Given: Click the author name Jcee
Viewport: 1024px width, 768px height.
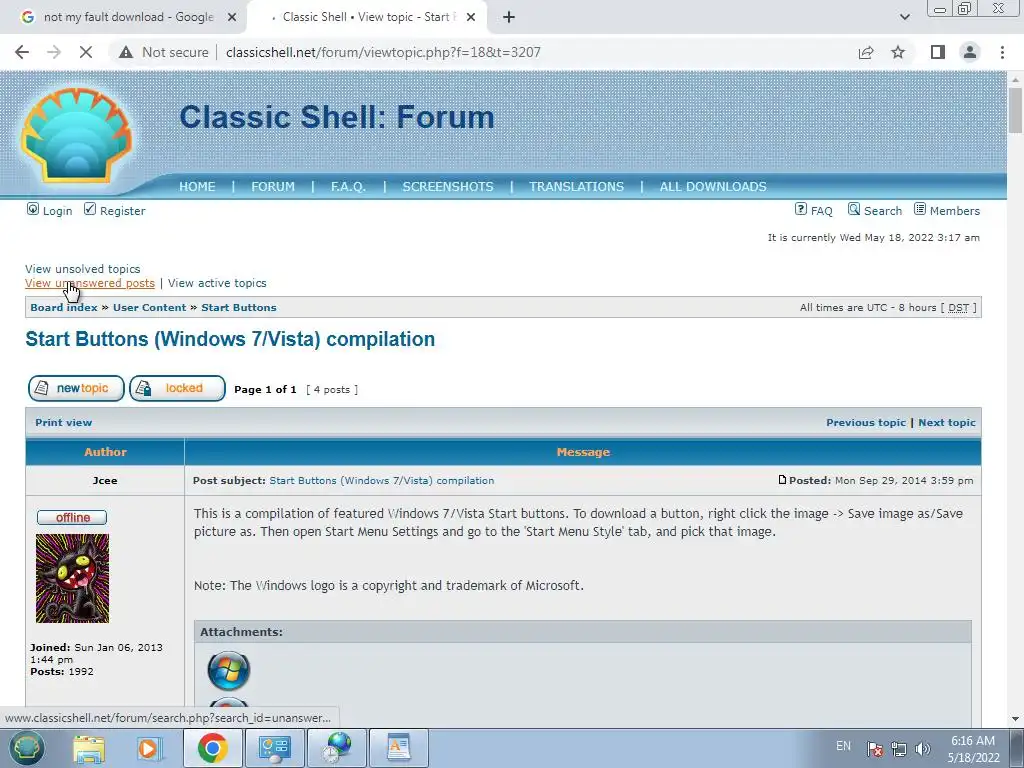Looking at the screenshot, I should (x=105, y=481).
